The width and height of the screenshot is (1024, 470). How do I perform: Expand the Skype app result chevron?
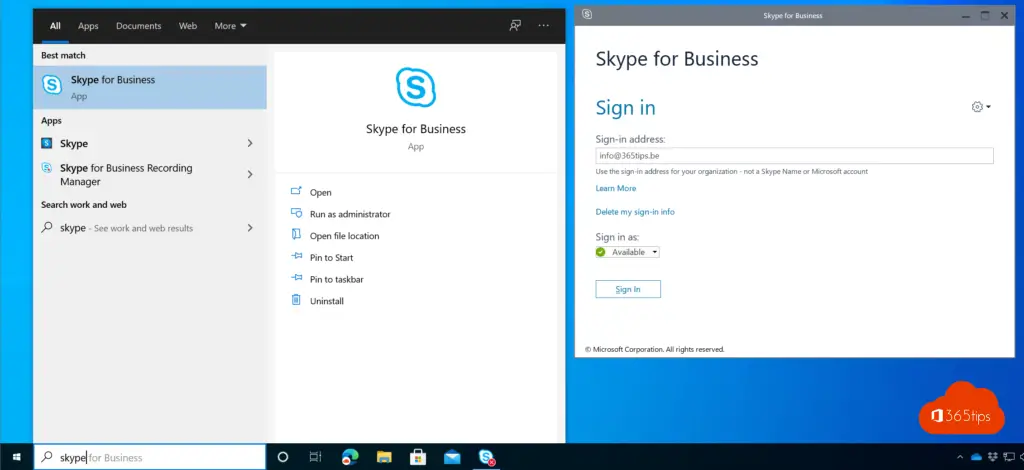click(250, 144)
